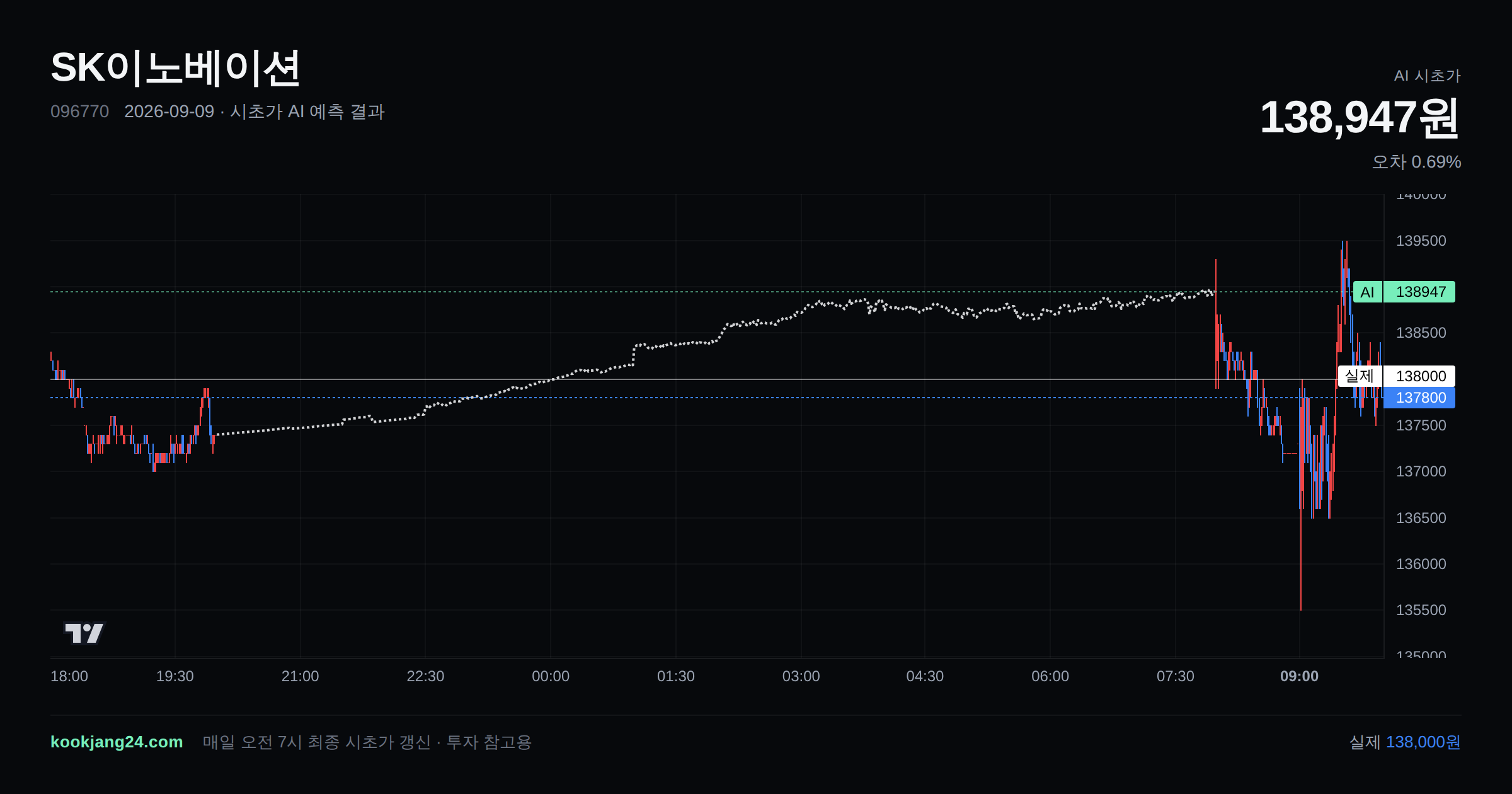Select the SK이노베이션 stock title
The image size is (1512, 794).
(x=175, y=68)
